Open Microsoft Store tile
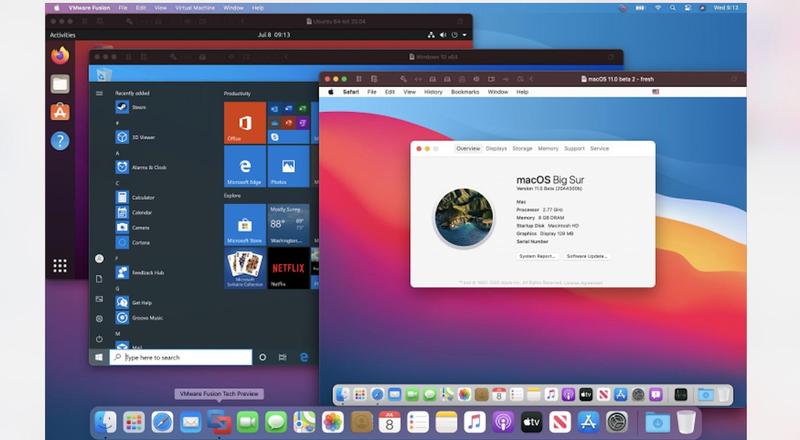Image resolution: width=800 pixels, height=440 pixels. pyautogui.click(x=245, y=224)
